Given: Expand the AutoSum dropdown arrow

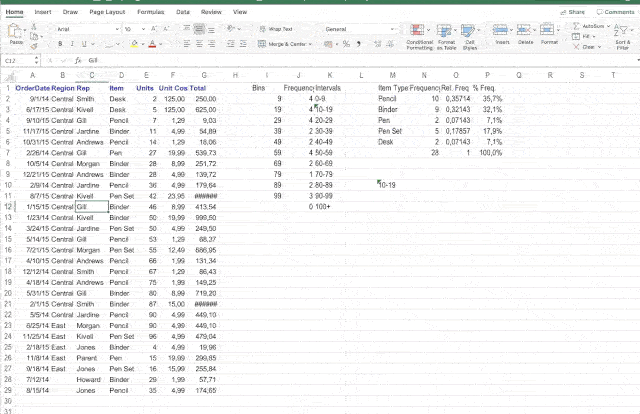Looking at the screenshot, I should pyautogui.click(x=609, y=26).
